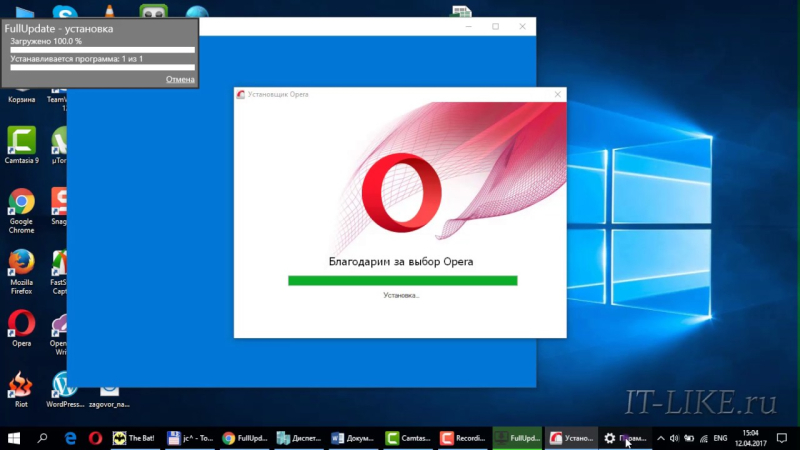The width and height of the screenshot is (800, 450).
Task: Switch to The Bat! taskbar window
Action: coord(133,438)
